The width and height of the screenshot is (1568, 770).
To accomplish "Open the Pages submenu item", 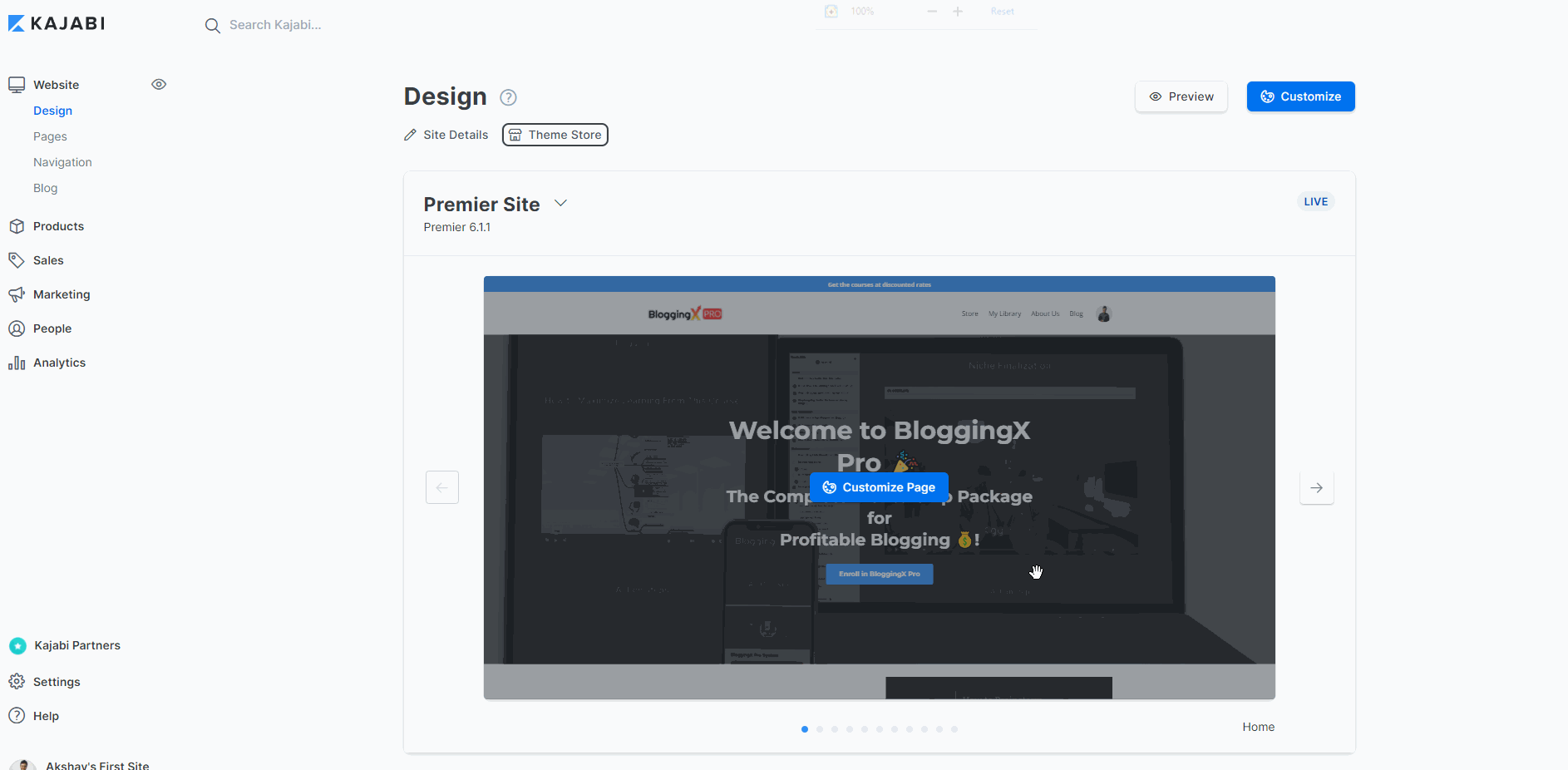I will pyautogui.click(x=50, y=136).
